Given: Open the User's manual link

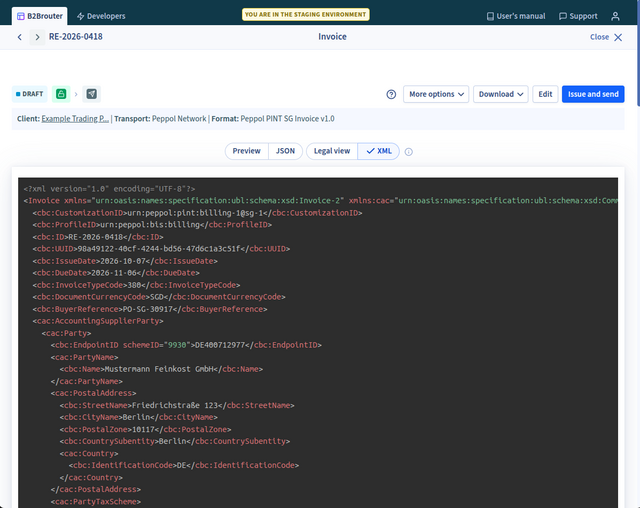Looking at the screenshot, I should tap(516, 16).
